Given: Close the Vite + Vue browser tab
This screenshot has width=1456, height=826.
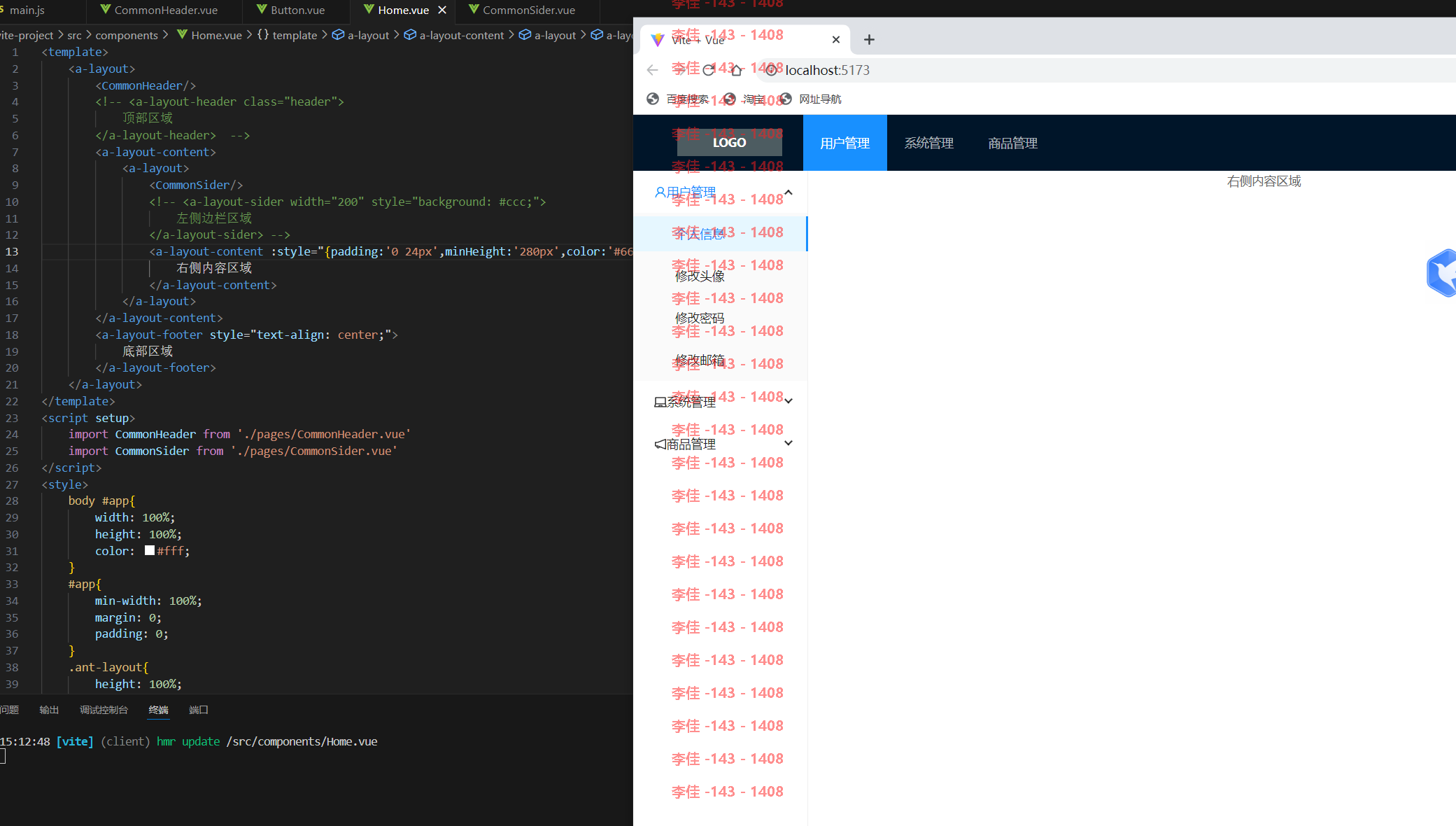Looking at the screenshot, I should pos(835,40).
